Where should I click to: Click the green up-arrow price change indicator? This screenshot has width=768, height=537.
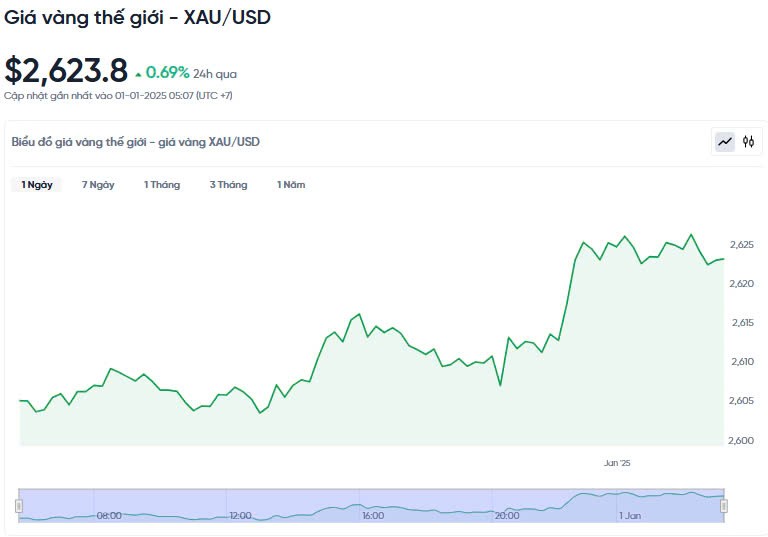138,74
